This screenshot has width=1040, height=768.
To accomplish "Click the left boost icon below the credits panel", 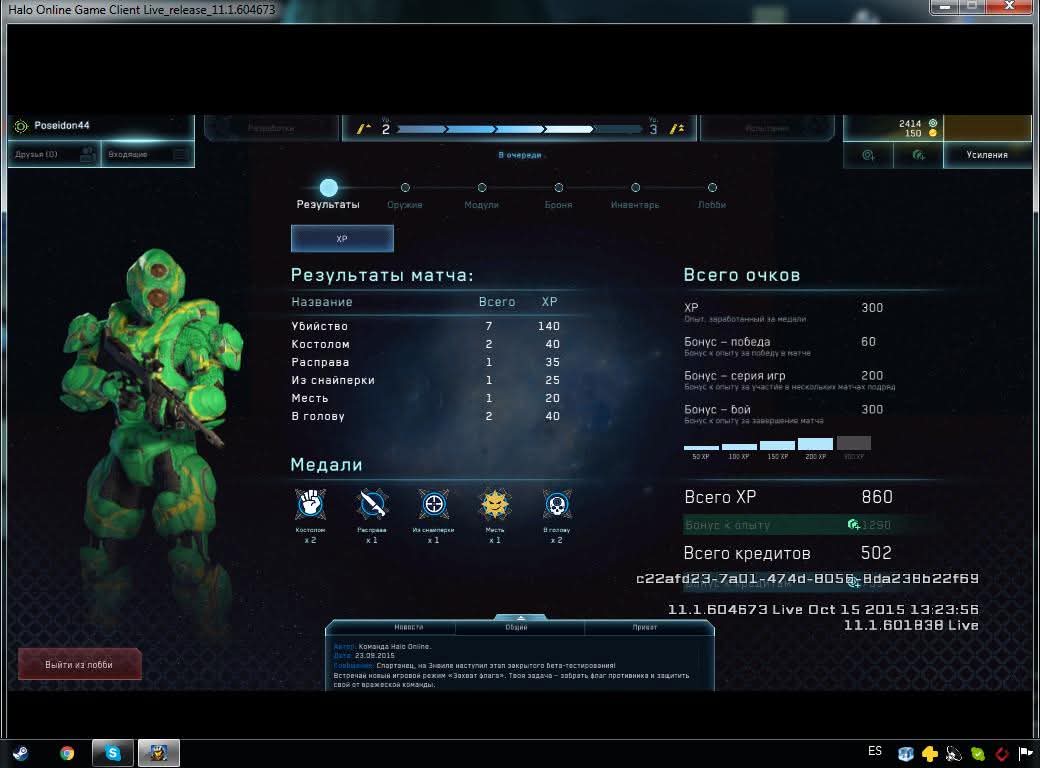I will click(x=868, y=155).
